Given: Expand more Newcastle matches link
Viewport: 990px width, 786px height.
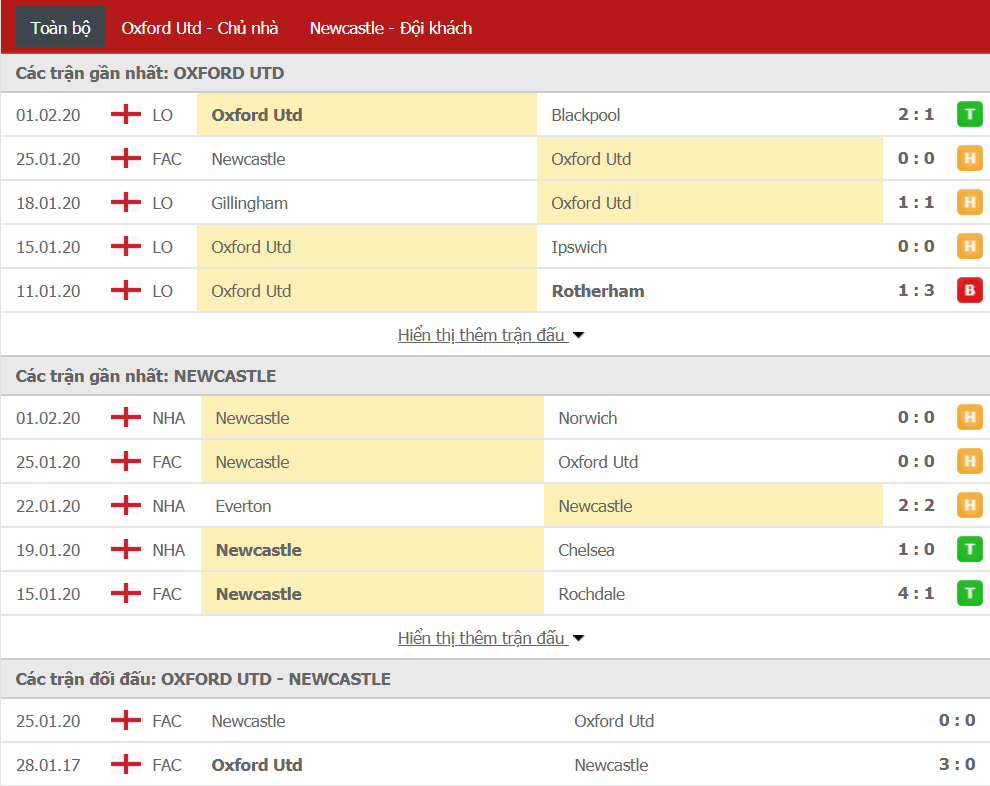Looking at the screenshot, I should (491, 638).
